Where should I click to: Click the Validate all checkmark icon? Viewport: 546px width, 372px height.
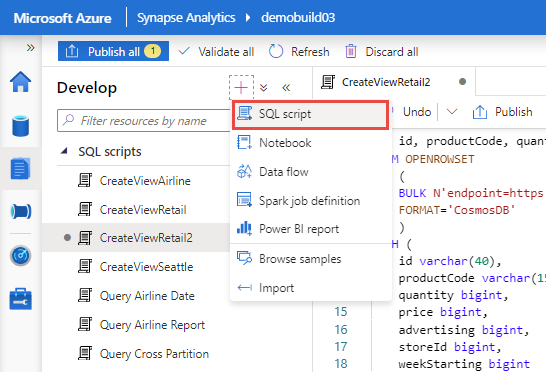coord(184,51)
